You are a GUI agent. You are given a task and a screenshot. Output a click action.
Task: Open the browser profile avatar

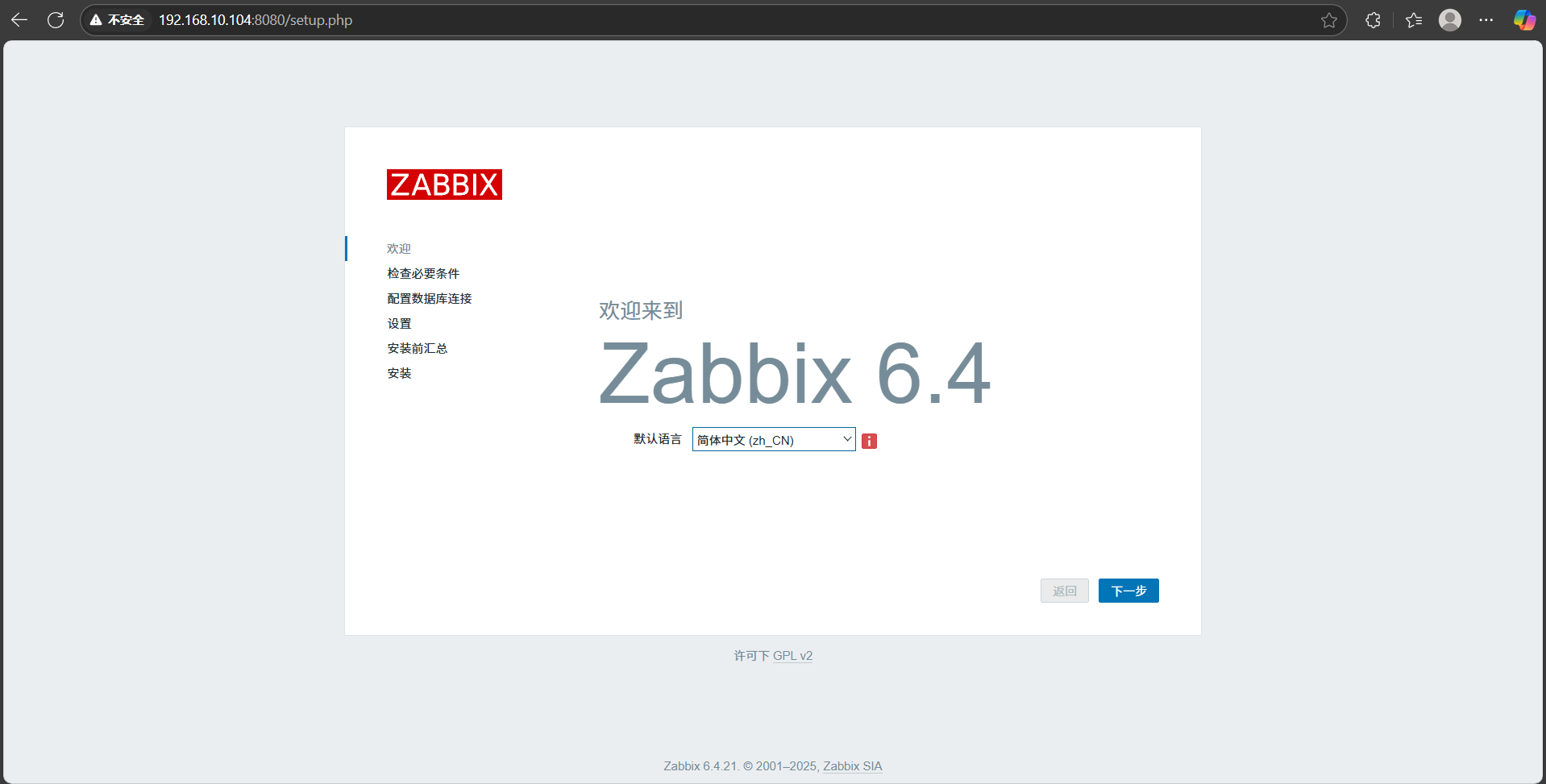pyautogui.click(x=1450, y=20)
